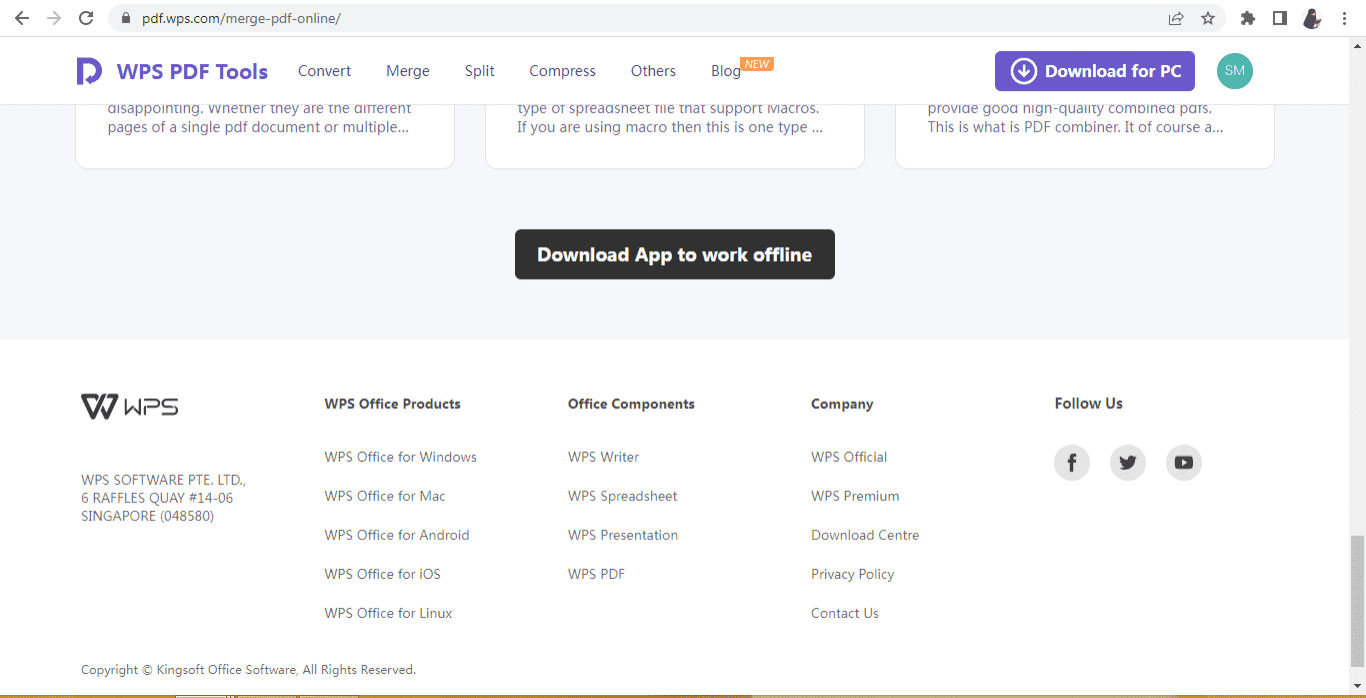Viewport: 1366px width, 698px height.
Task: Open the Chrome three-dot menu
Action: click(x=1345, y=18)
